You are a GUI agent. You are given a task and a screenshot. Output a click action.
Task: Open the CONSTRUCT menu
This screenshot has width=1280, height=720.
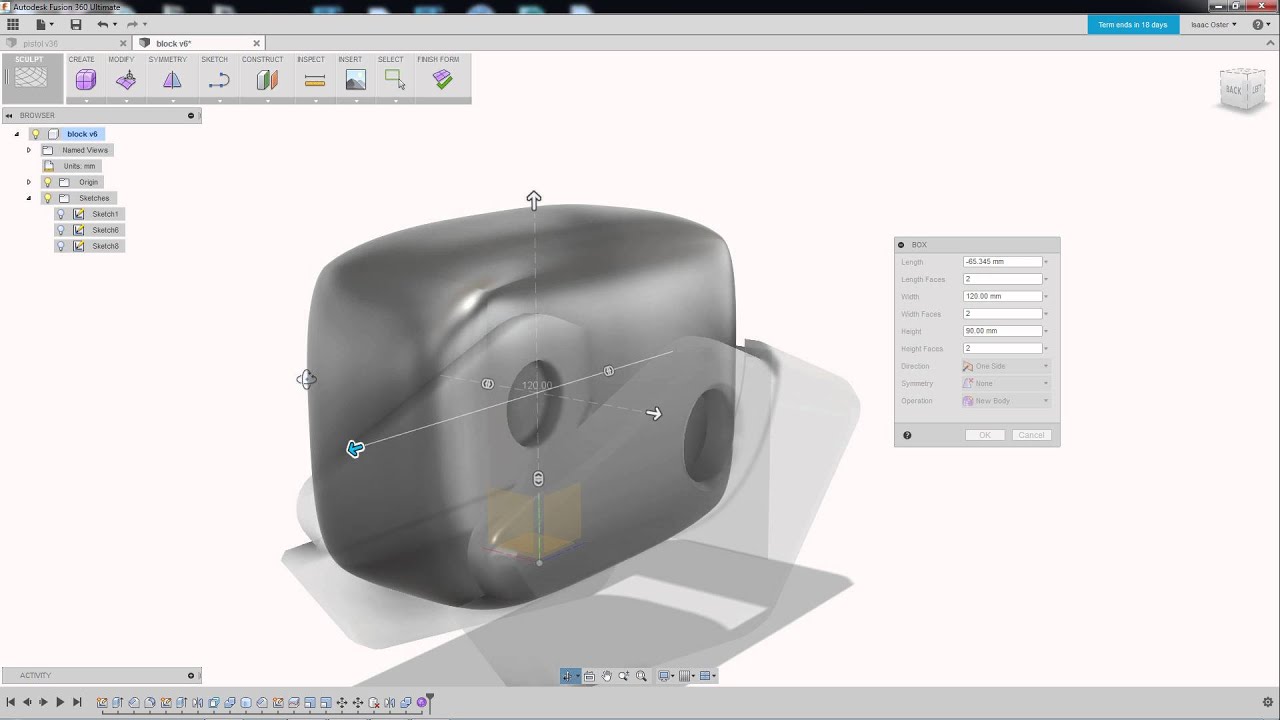point(263,59)
